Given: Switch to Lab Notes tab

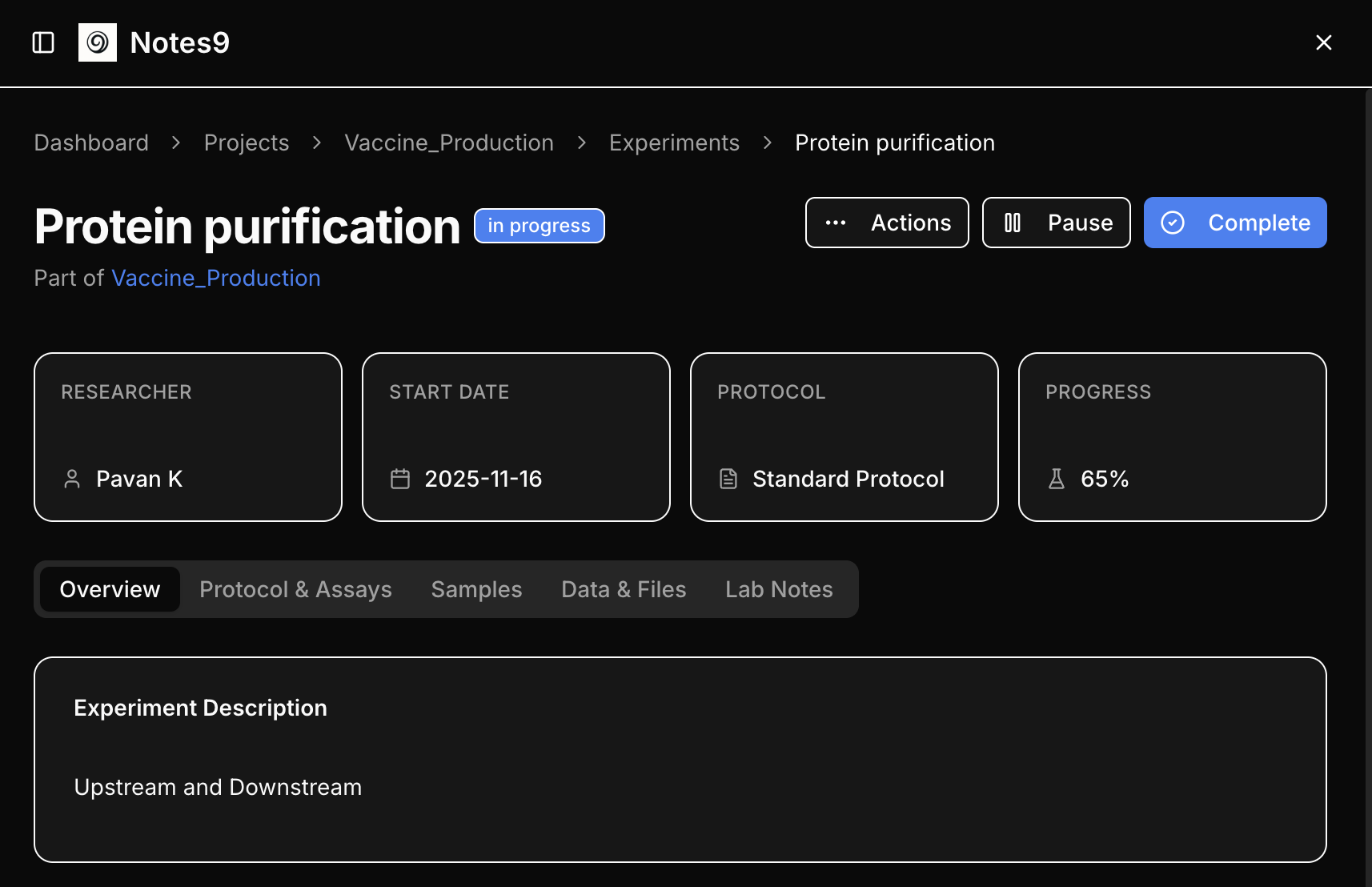Looking at the screenshot, I should coord(779,589).
